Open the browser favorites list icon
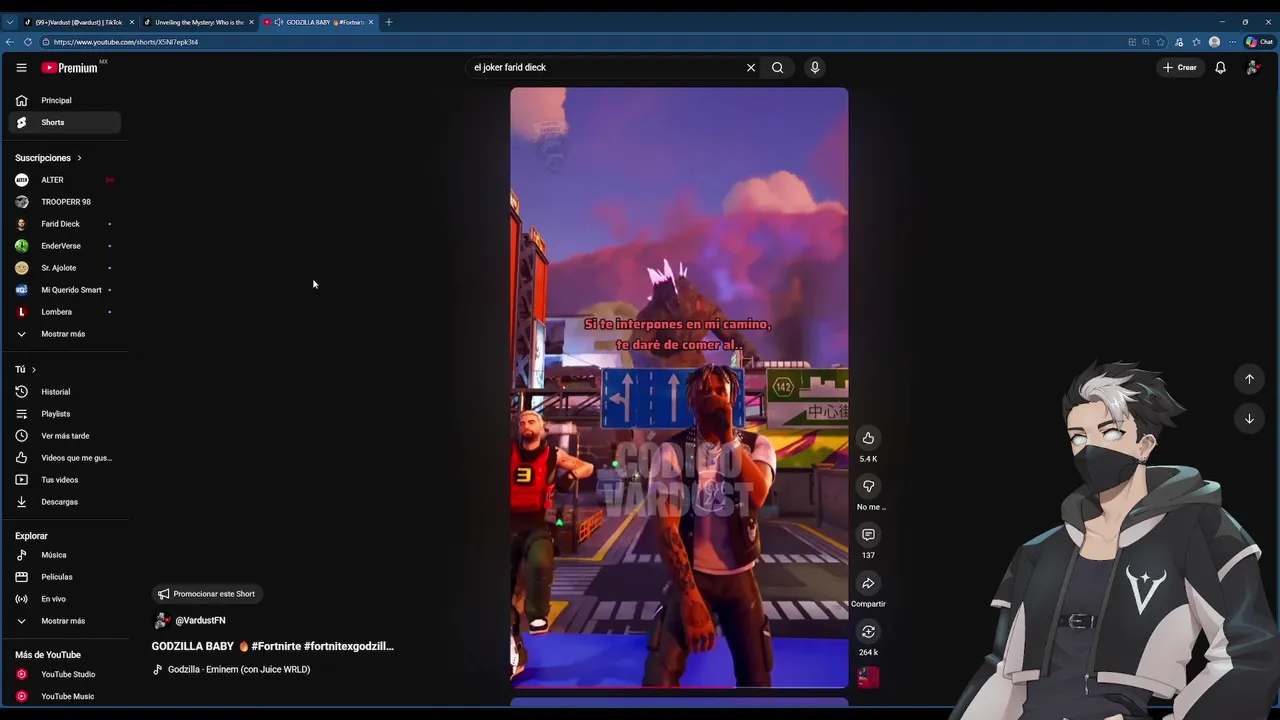 (x=1196, y=42)
